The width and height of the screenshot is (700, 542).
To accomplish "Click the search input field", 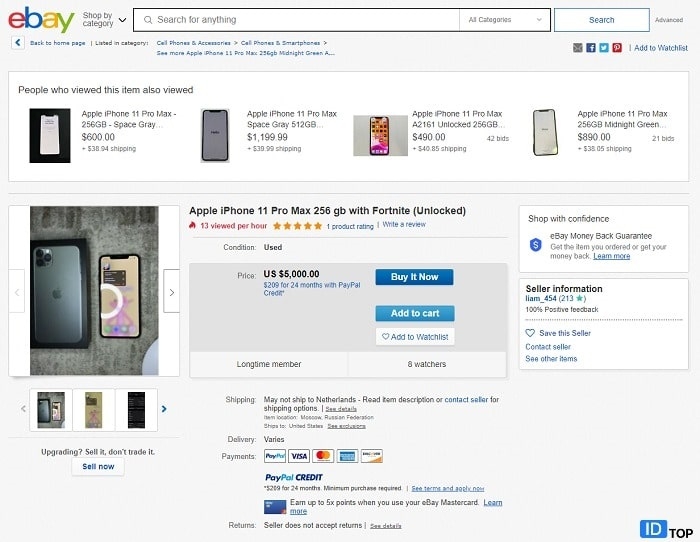I will [x=300, y=20].
